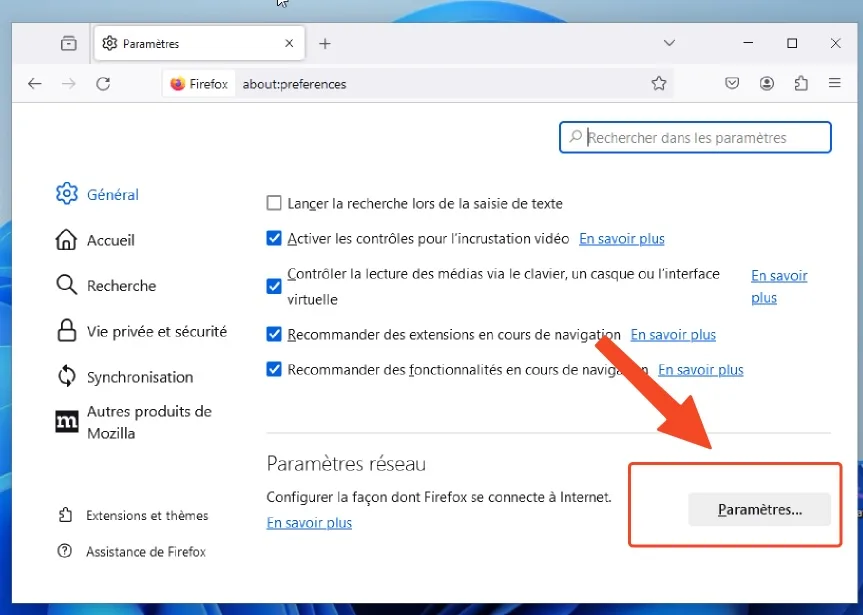Screen dimensions: 863x615
Task: Open the network Paramètres dialog
Action: point(759,509)
